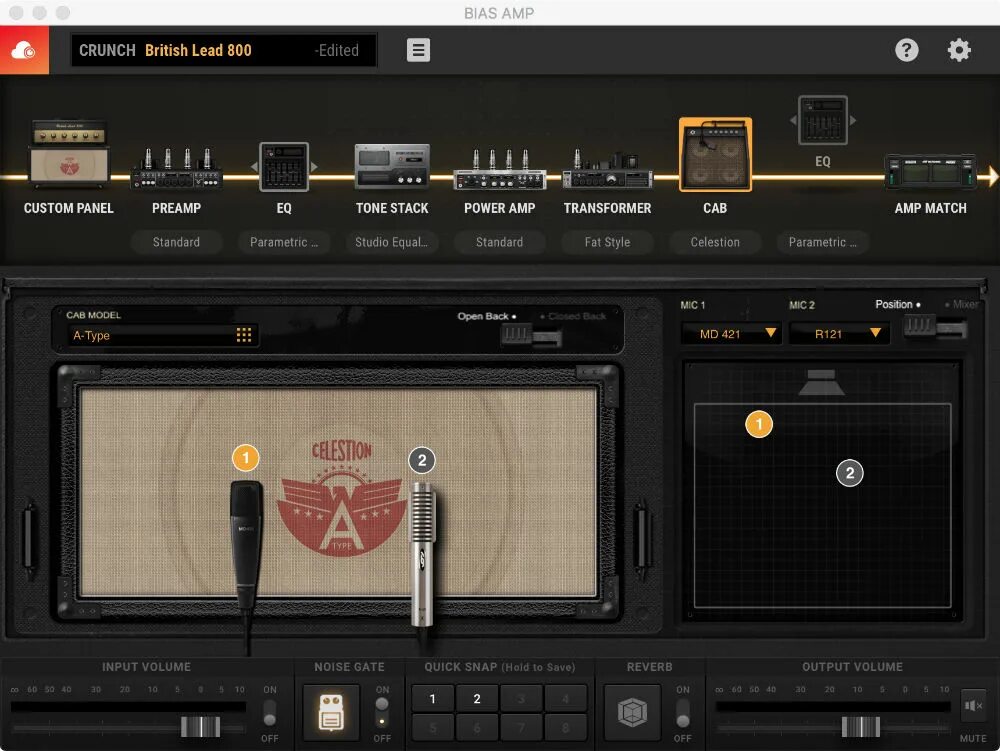The height and width of the screenshot is (751, 1000).
Task: Toggle Noise Gate ON/OFF switch
Action: 381,713
